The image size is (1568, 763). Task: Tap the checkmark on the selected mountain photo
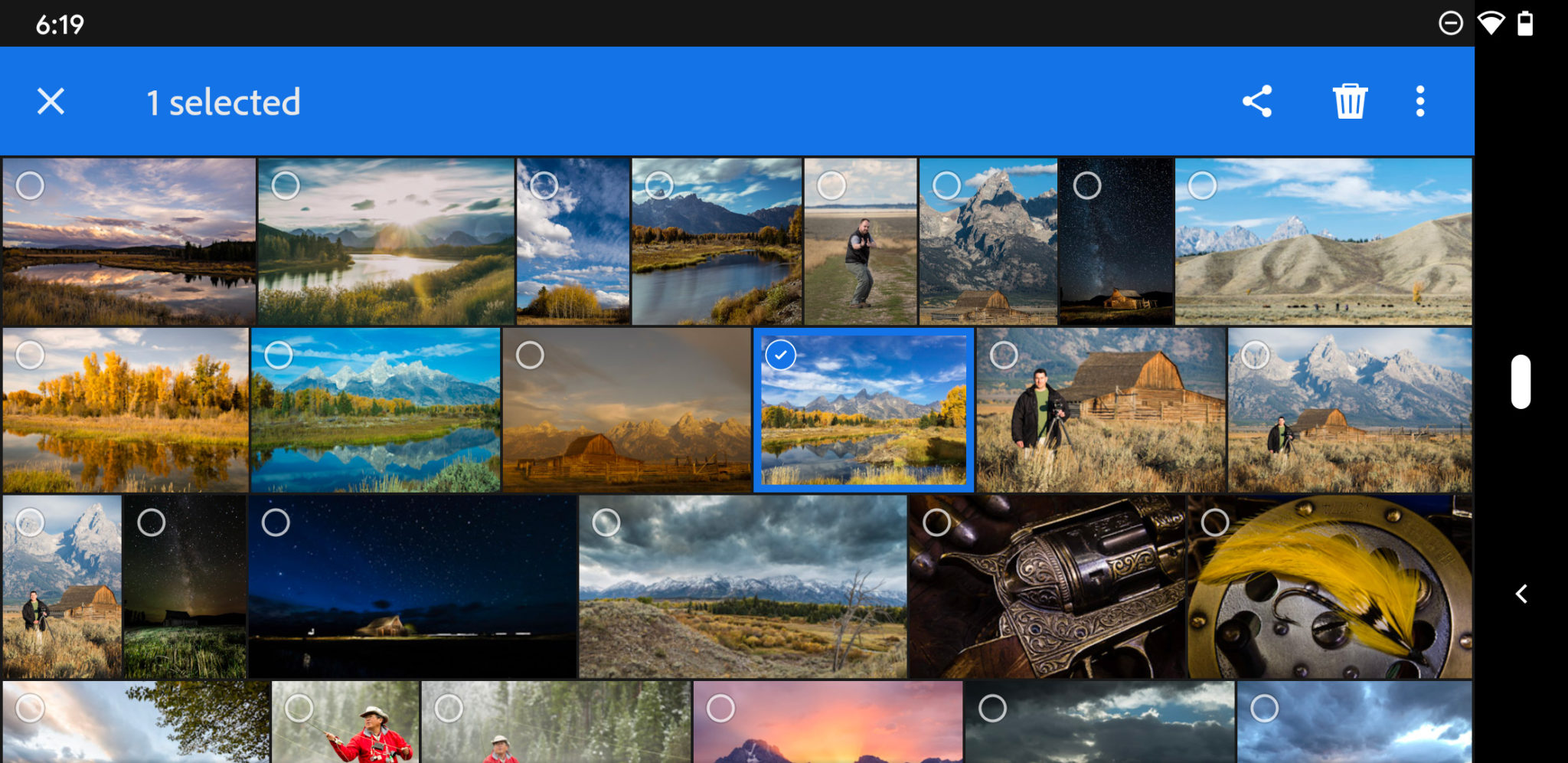tap(781, 355)
